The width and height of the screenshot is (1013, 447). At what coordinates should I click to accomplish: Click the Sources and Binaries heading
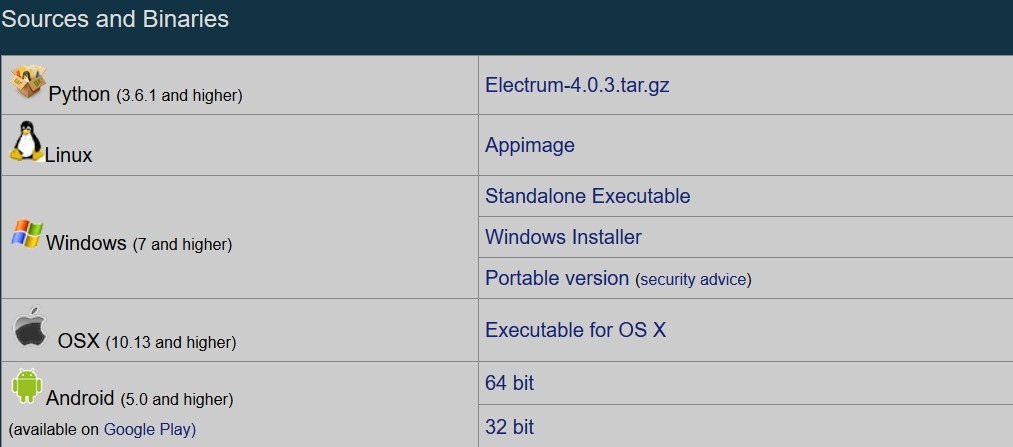tap(115, 19)
